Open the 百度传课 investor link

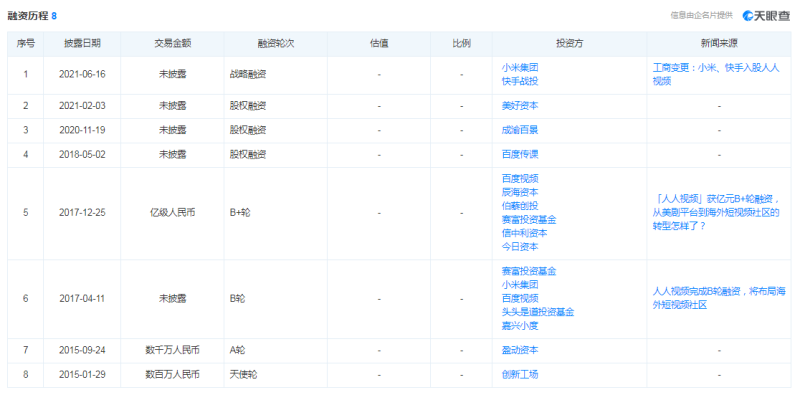pyautogui.click(x=520, y=155)
